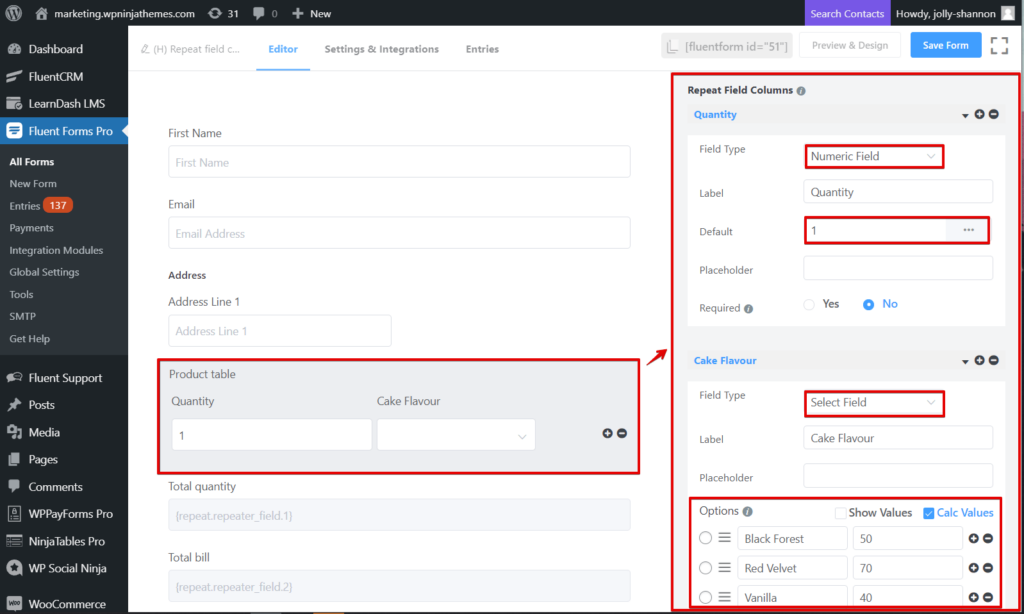
Task: Open Cake Flavour dropdown in Product table
Action: pyautogui.click(x=456, y=435)
